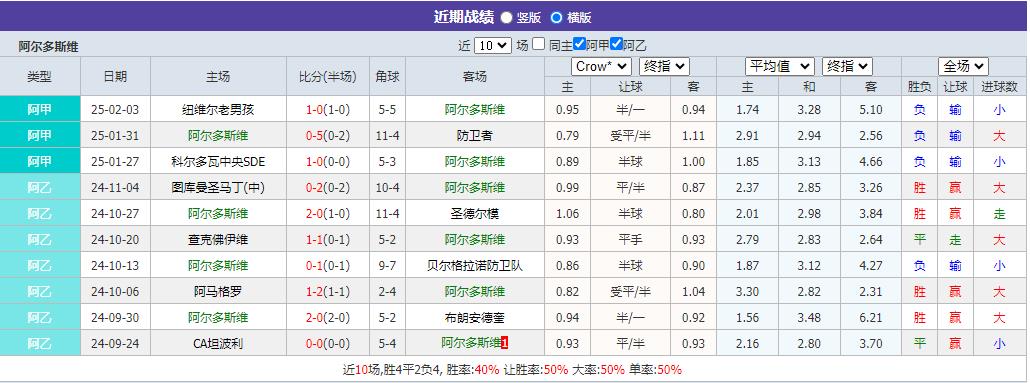Click corner count 9-7
Image resolution: width=1030 pixels, height=383 pixels.
[x=387, y=266]
